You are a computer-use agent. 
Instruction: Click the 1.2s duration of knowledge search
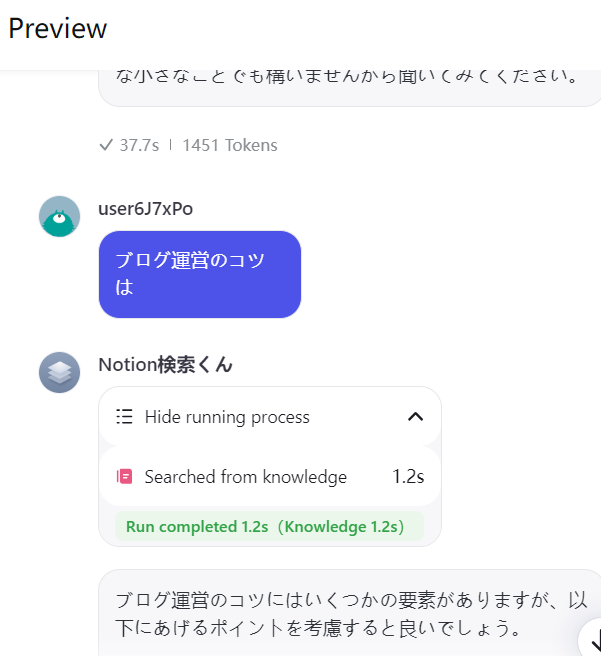(x=408, y=477)
